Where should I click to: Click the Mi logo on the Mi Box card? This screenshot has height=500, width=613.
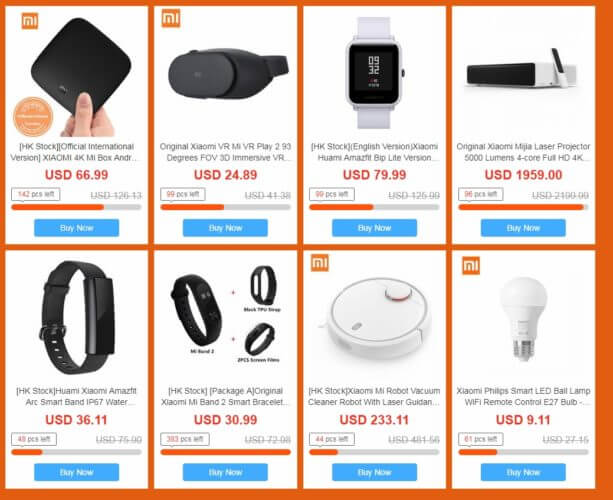tap(30, 21)
